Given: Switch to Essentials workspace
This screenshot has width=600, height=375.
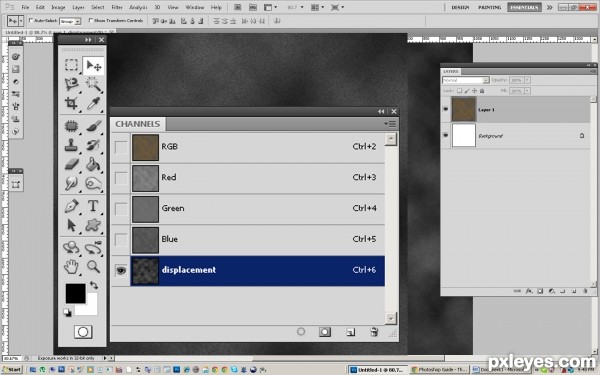Looking at the screenshot, I should point(524,7).
